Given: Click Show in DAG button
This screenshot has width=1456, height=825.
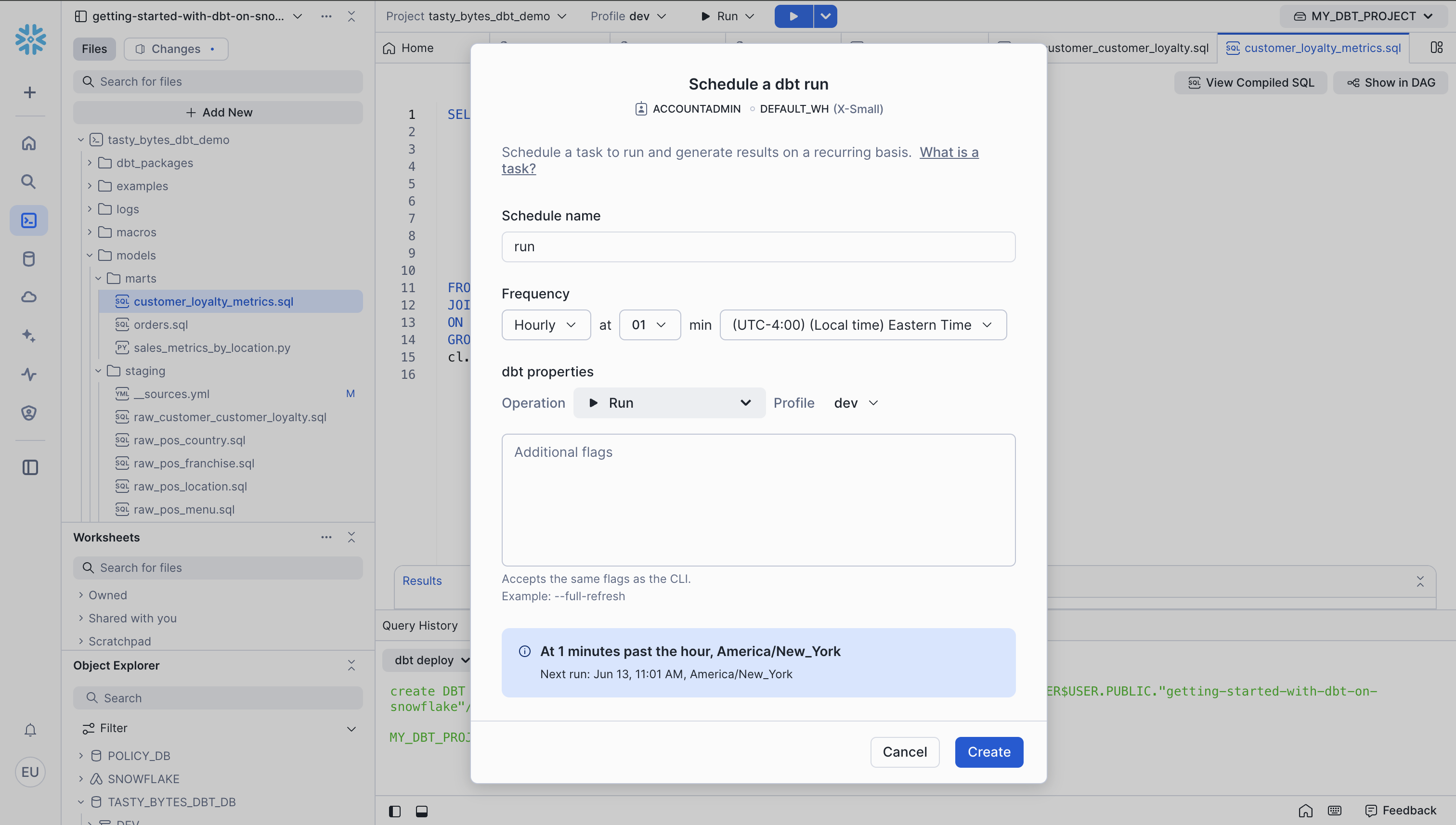Looking at the screenshot, I should tap(1391, 83).
